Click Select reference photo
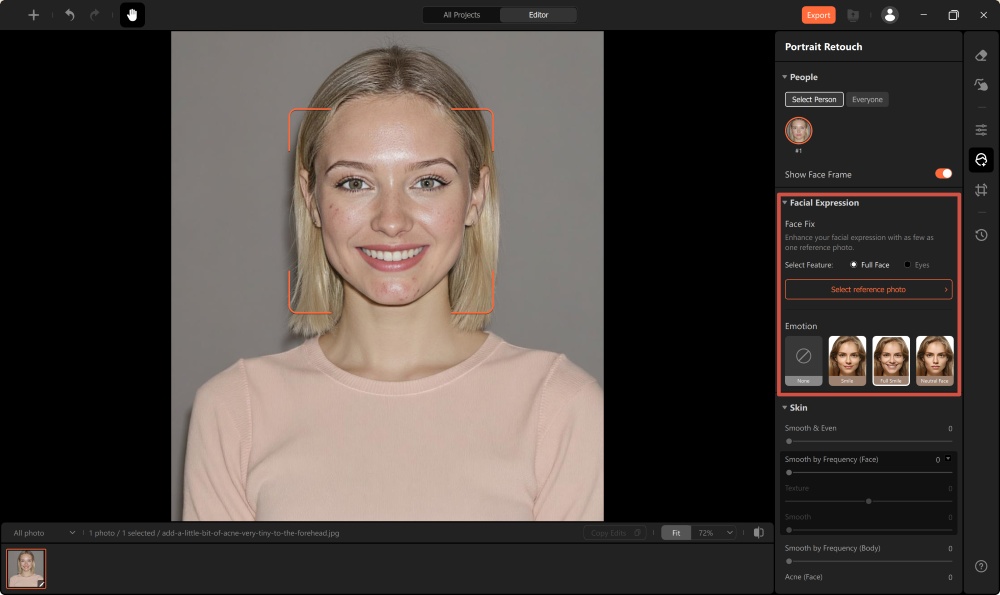 coord(868,289)
